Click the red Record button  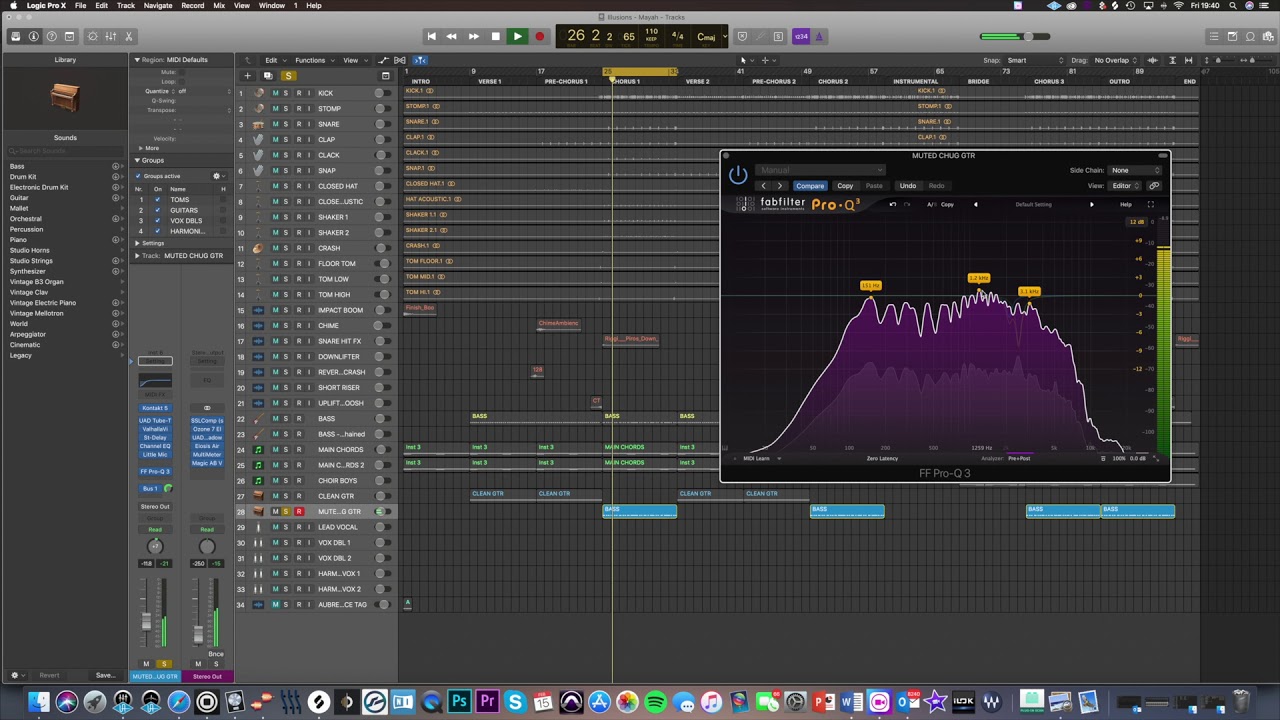(539, 36)
